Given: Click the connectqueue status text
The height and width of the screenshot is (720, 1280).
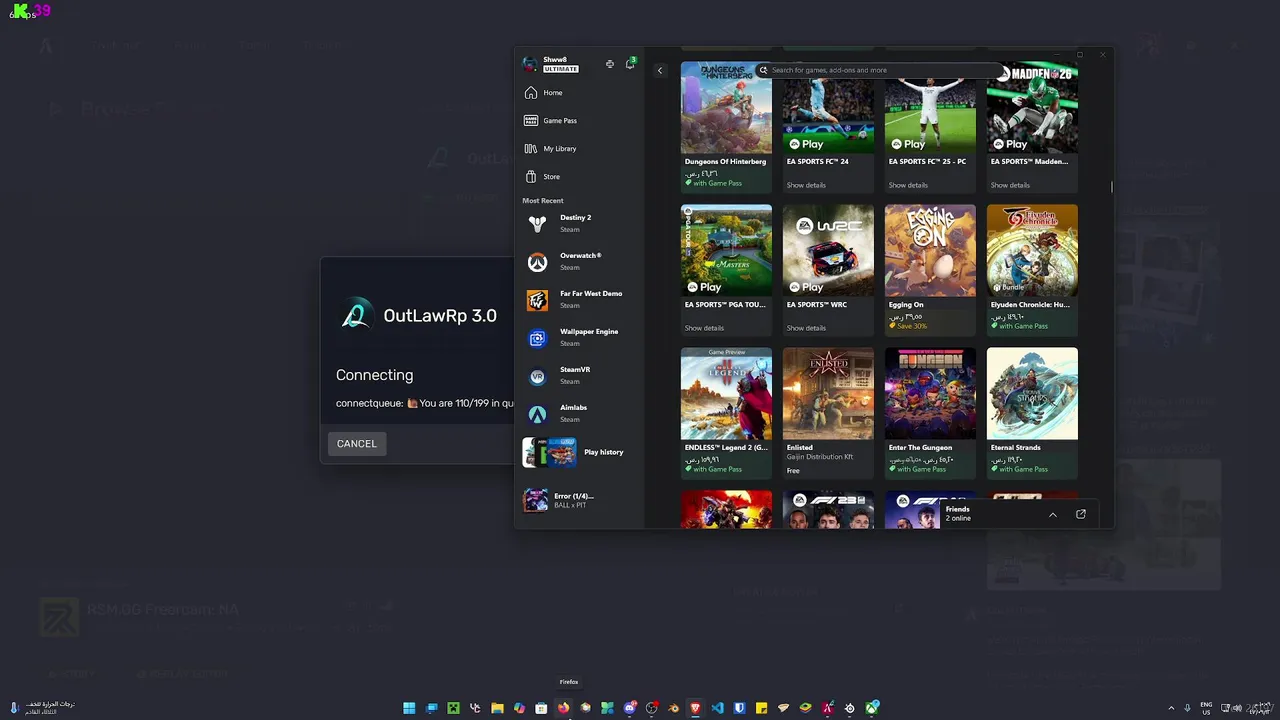Looking at the screenshot, I should (x=425, y=404).
